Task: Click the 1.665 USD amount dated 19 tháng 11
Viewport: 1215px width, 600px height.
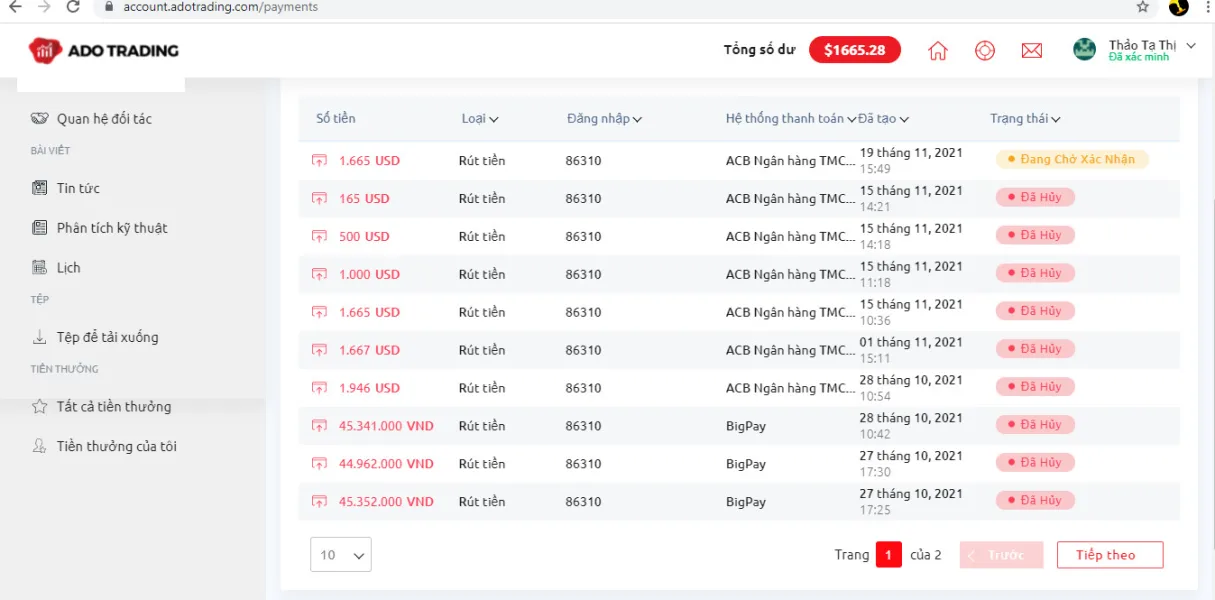Action: 369,160
